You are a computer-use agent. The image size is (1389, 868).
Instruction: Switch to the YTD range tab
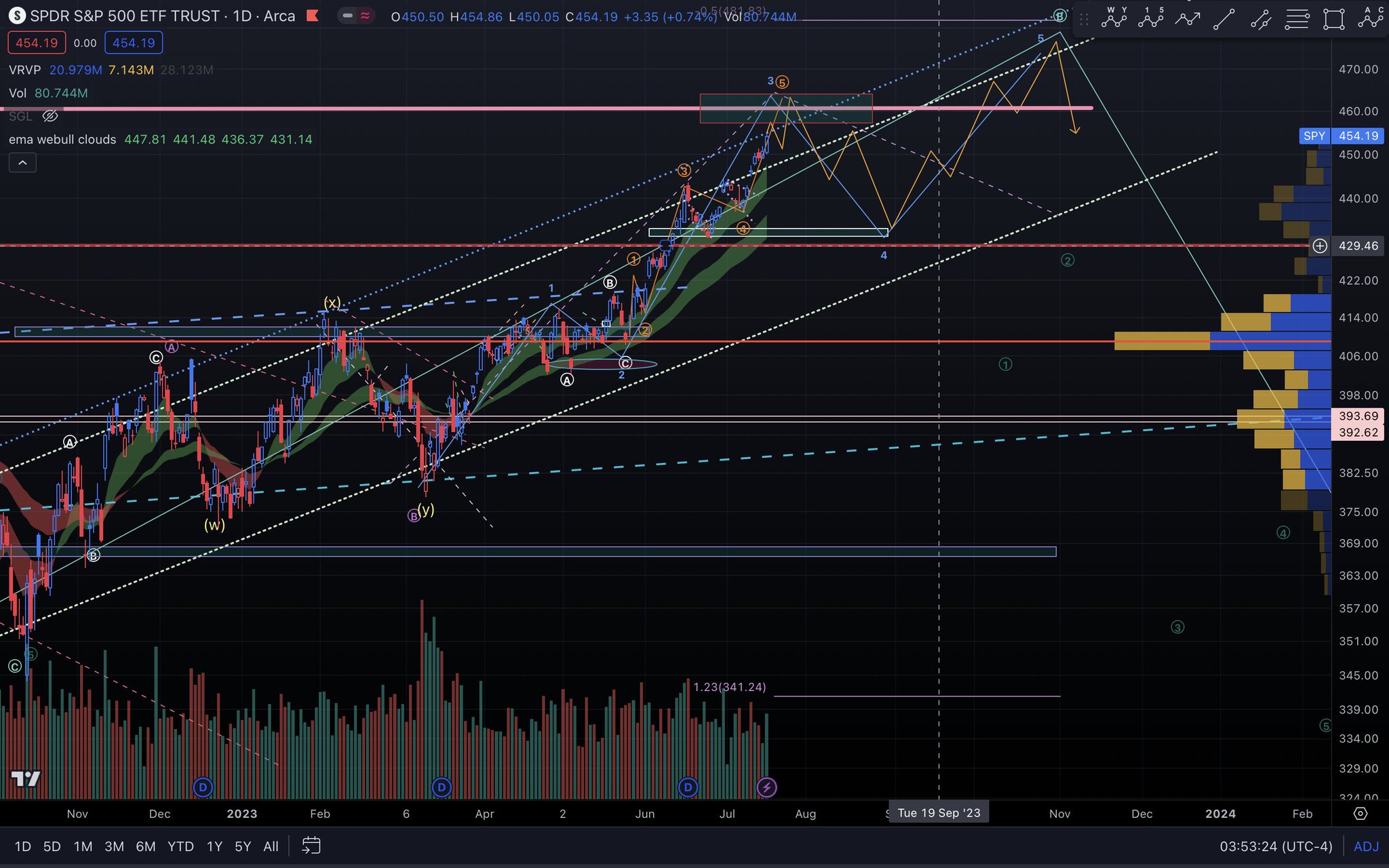[180, 846]
